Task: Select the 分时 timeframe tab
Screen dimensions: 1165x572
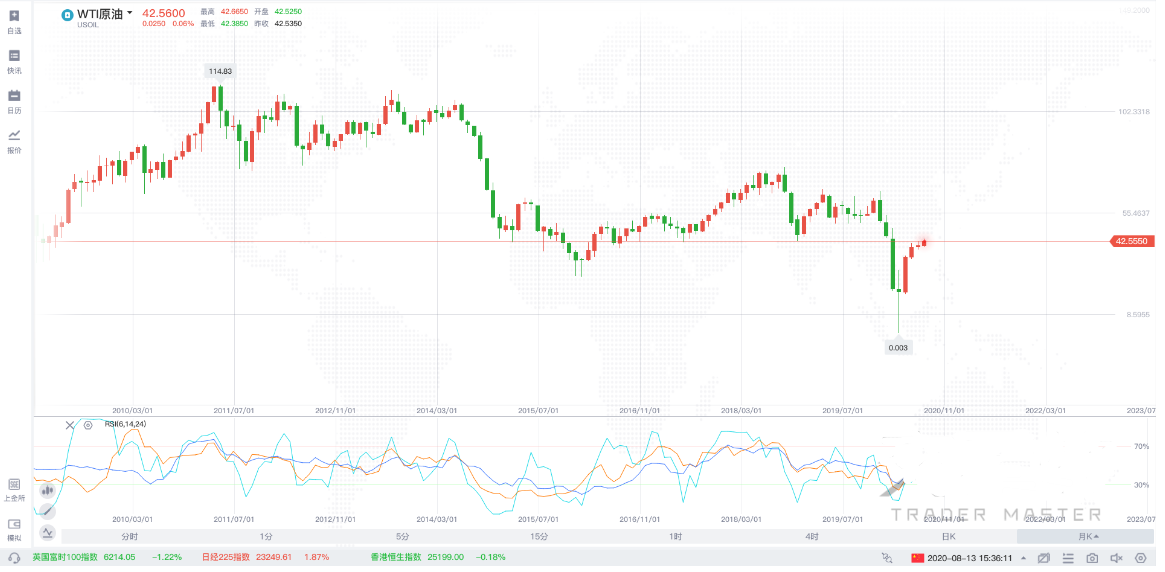Action: 129,536
